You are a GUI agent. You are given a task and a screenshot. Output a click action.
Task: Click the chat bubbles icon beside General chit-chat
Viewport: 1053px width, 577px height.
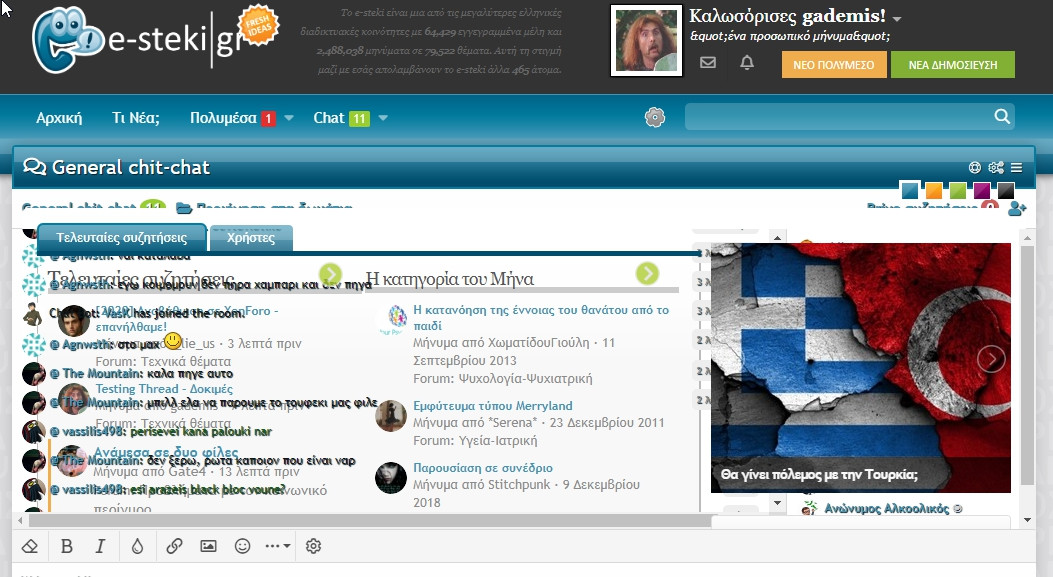[x=34, y=167]
